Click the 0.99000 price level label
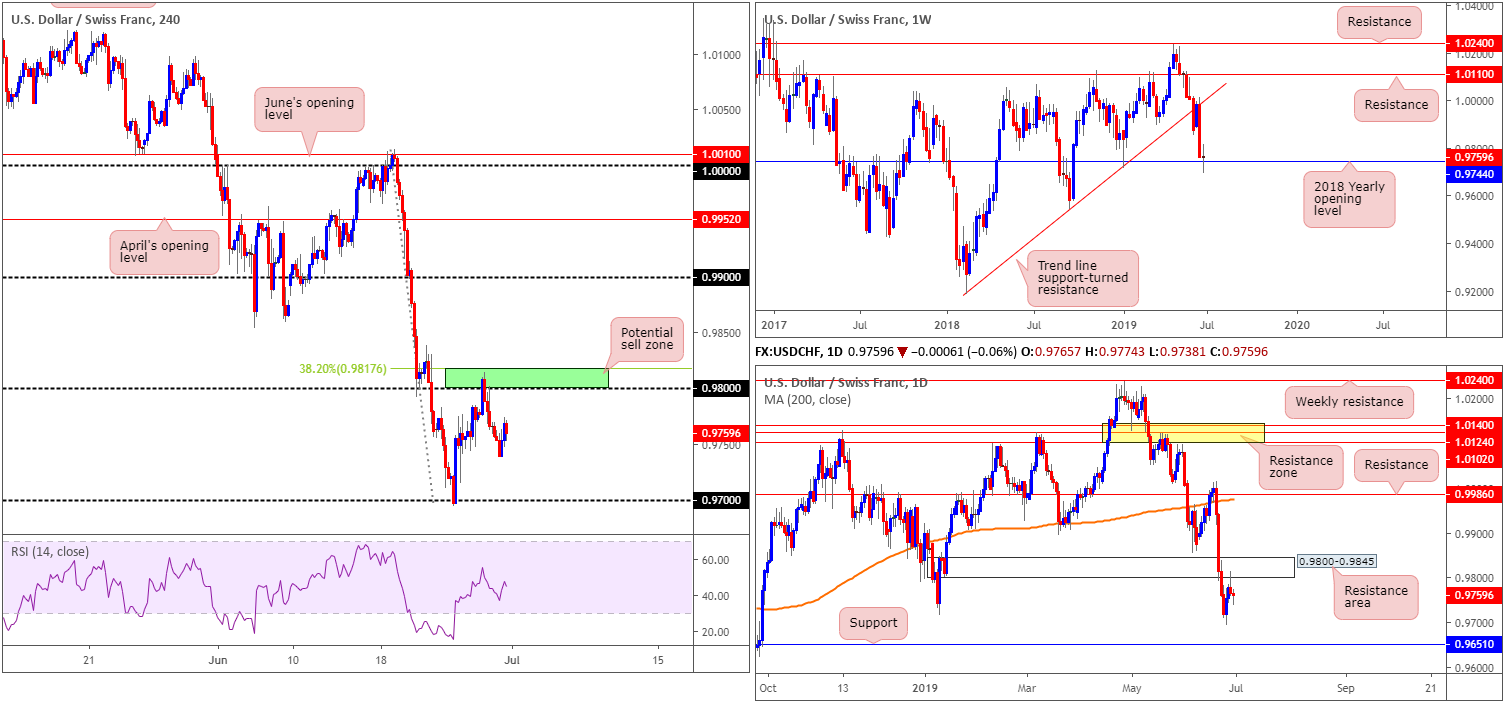Screen dimensions: 1506x703 click(x=722, y=277)
